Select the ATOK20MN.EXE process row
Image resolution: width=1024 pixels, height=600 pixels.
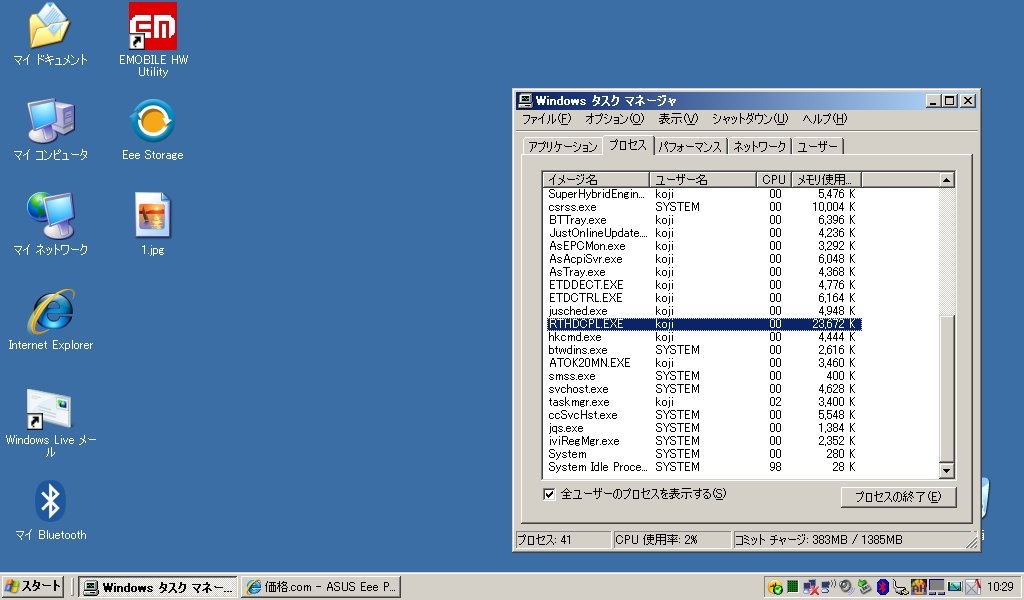(702, 363)
